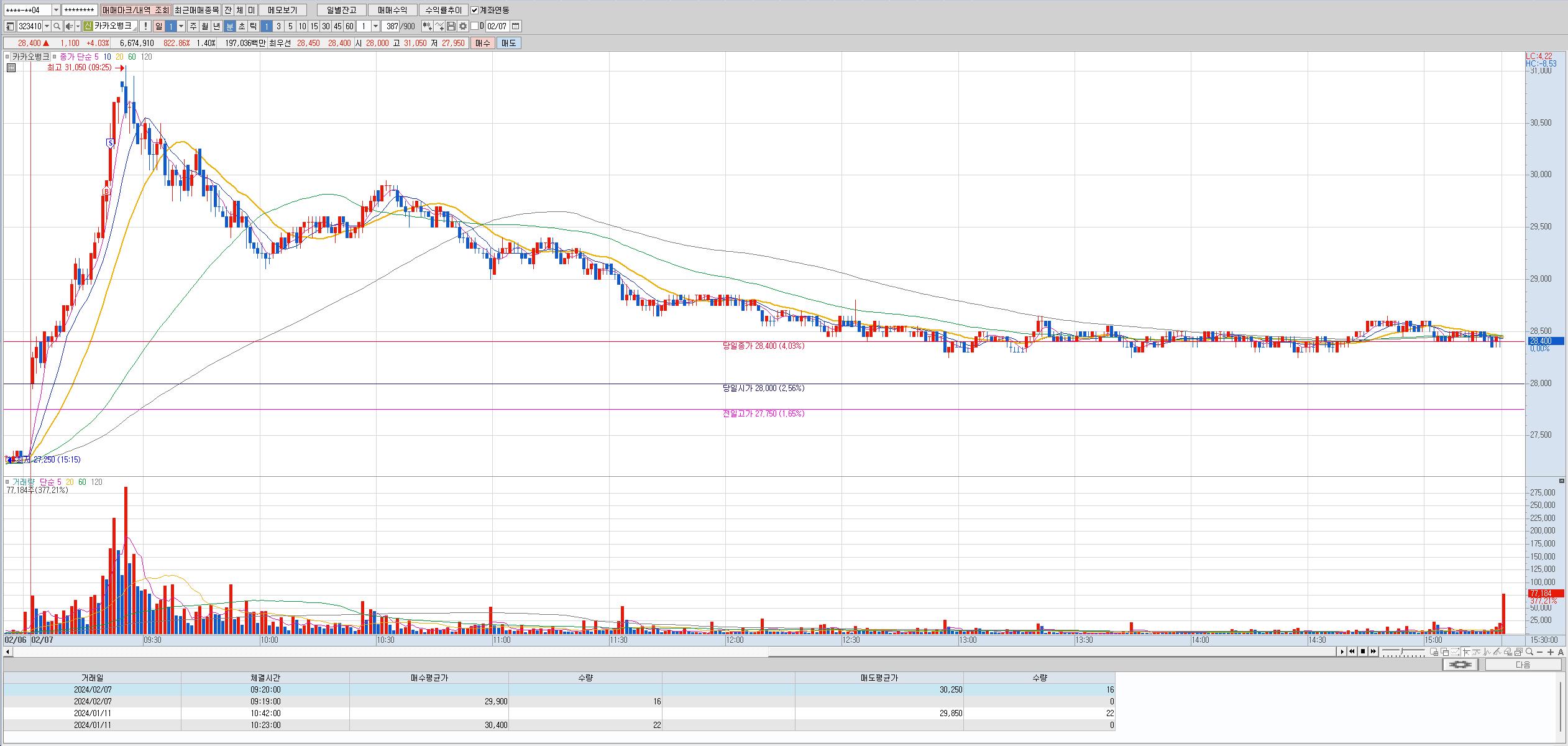Viewport: 1568px width, 746px height.
Task: Expand the account number dropdown
Action: [56, 10]
